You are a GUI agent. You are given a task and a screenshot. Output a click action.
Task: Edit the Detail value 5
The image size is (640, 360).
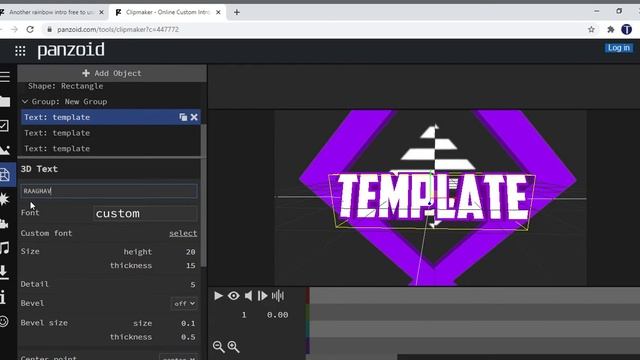(193, 284)
